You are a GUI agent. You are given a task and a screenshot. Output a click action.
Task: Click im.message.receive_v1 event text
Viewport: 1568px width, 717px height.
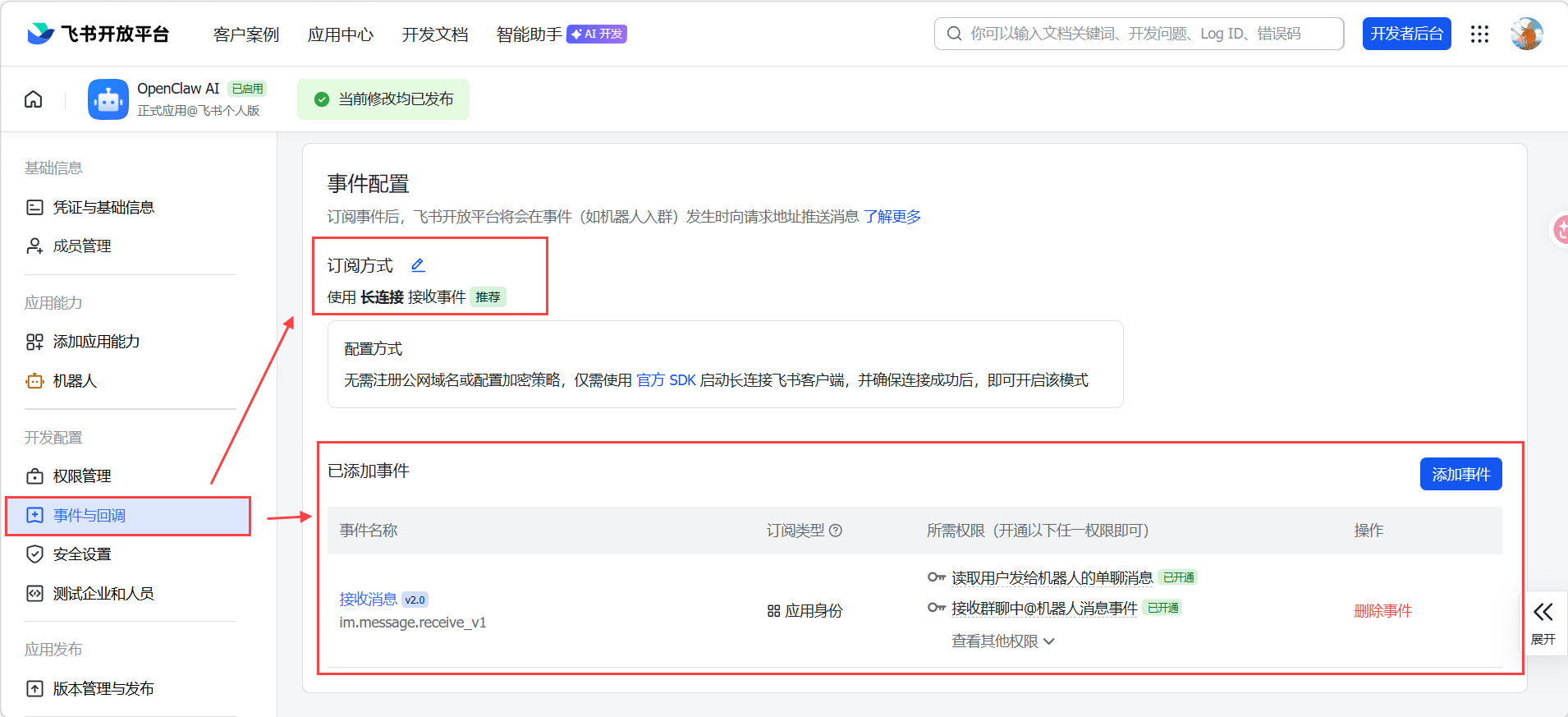pos(413,623)
